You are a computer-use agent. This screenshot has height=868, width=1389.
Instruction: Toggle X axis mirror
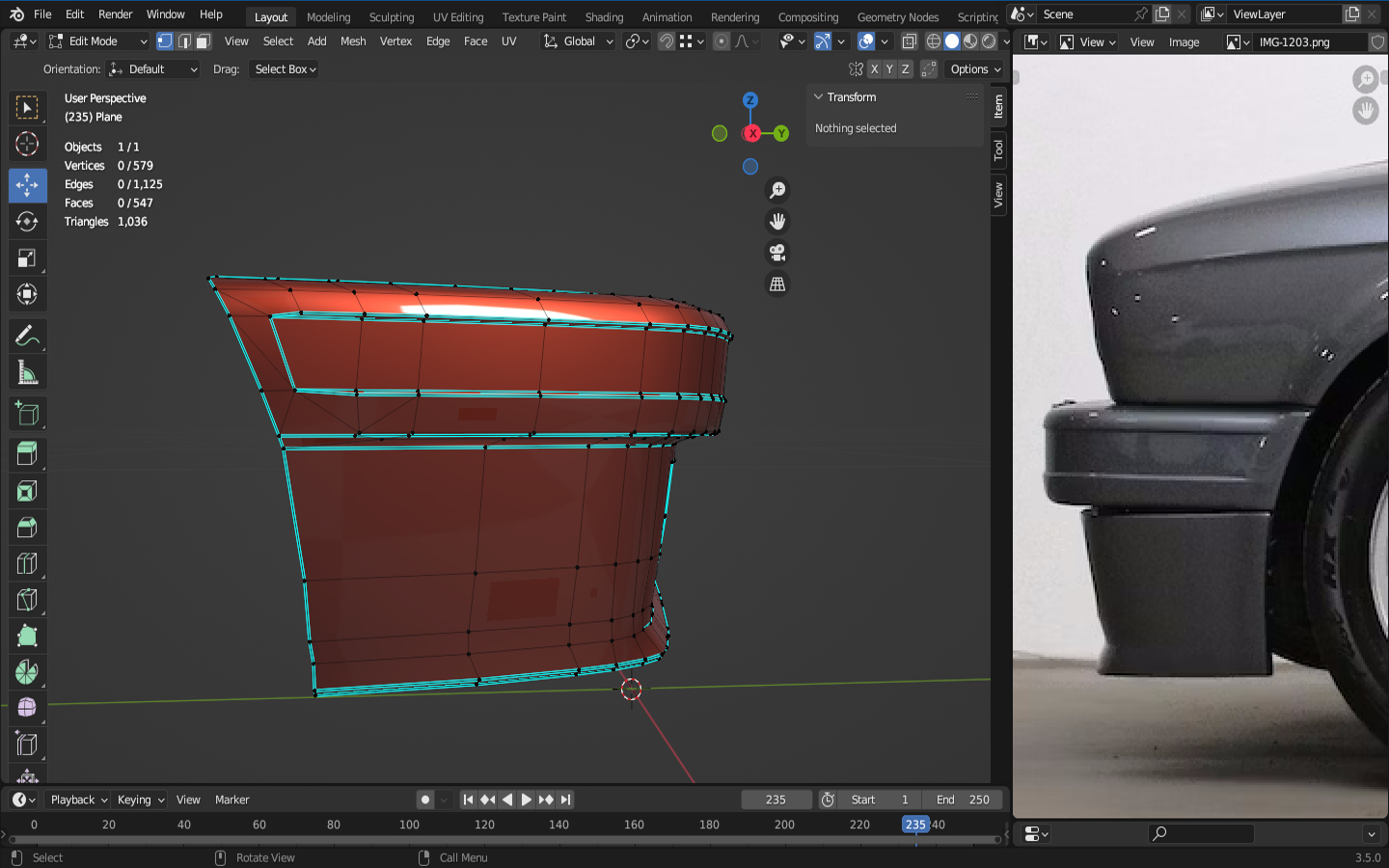(874, 69)
